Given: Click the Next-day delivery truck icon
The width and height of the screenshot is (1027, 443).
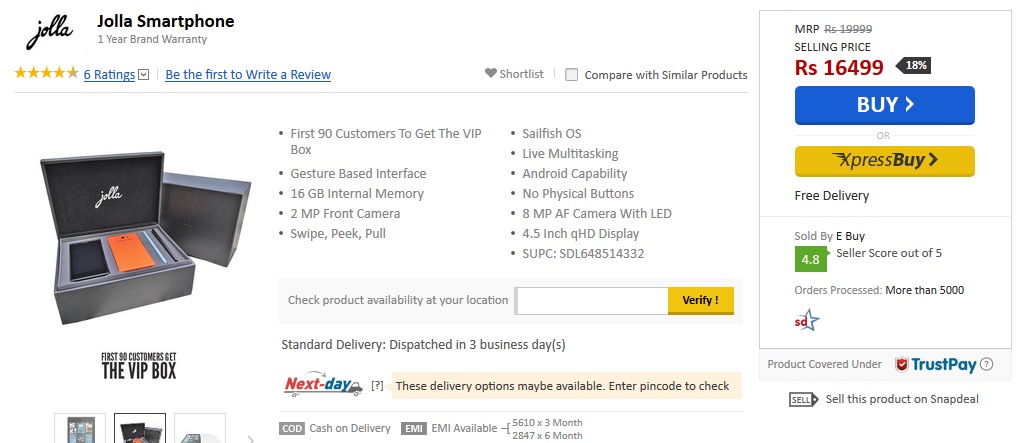Looking at the screenshot, I should (323, 385).
